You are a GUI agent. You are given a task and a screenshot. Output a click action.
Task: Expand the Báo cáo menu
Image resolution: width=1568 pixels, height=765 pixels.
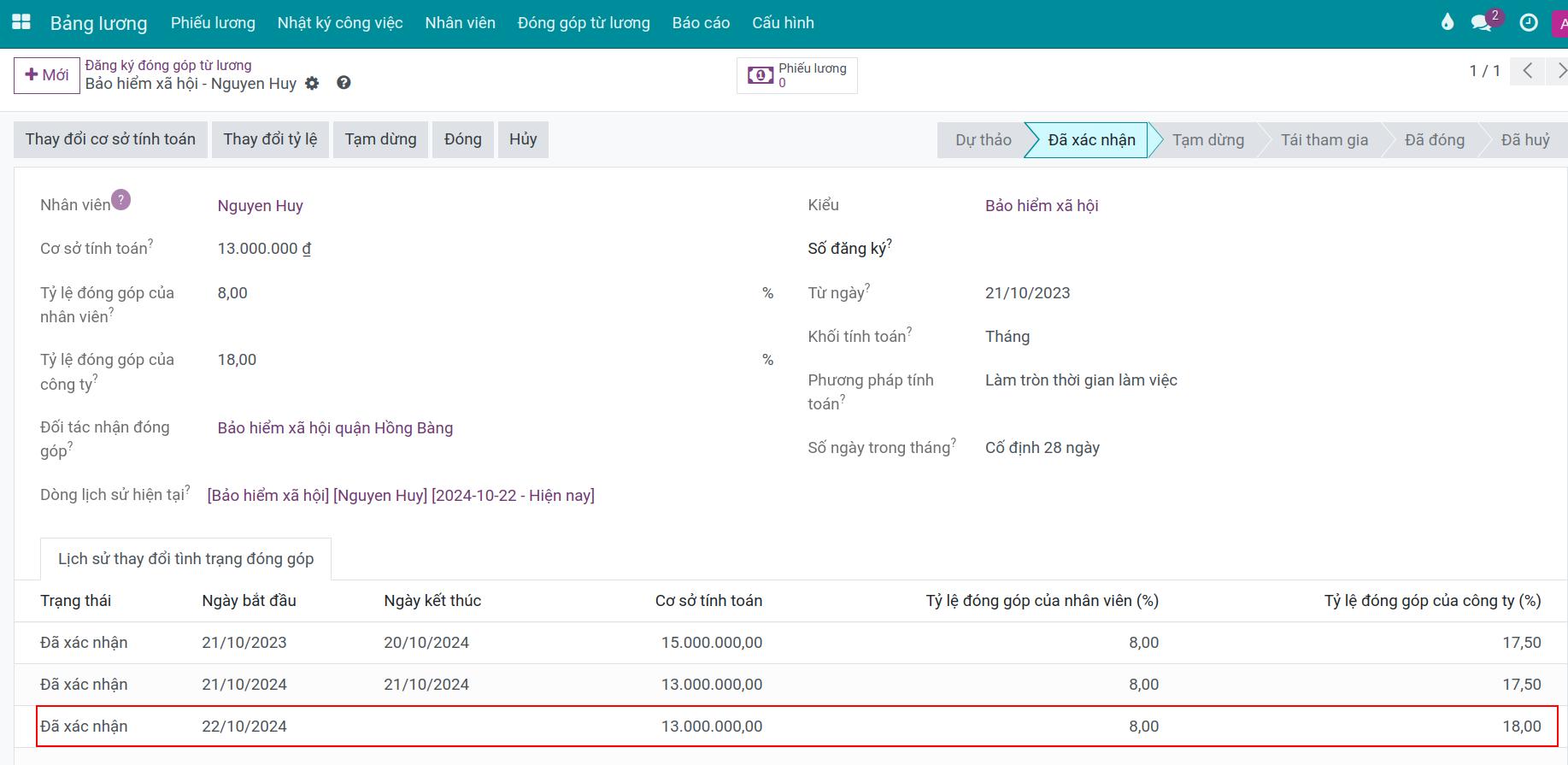(x=701, y=23)
